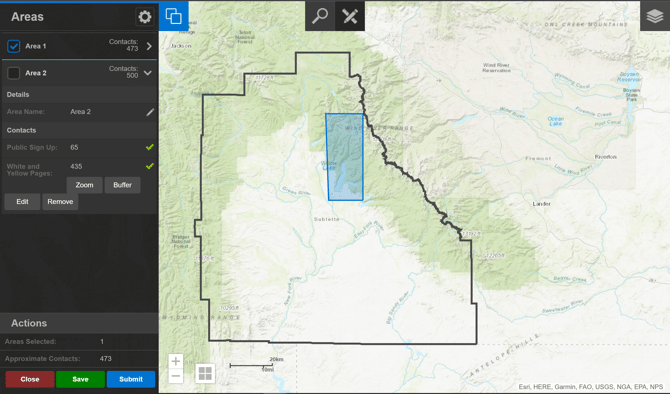Zoom out with the minus button

(x=176, y=376)
